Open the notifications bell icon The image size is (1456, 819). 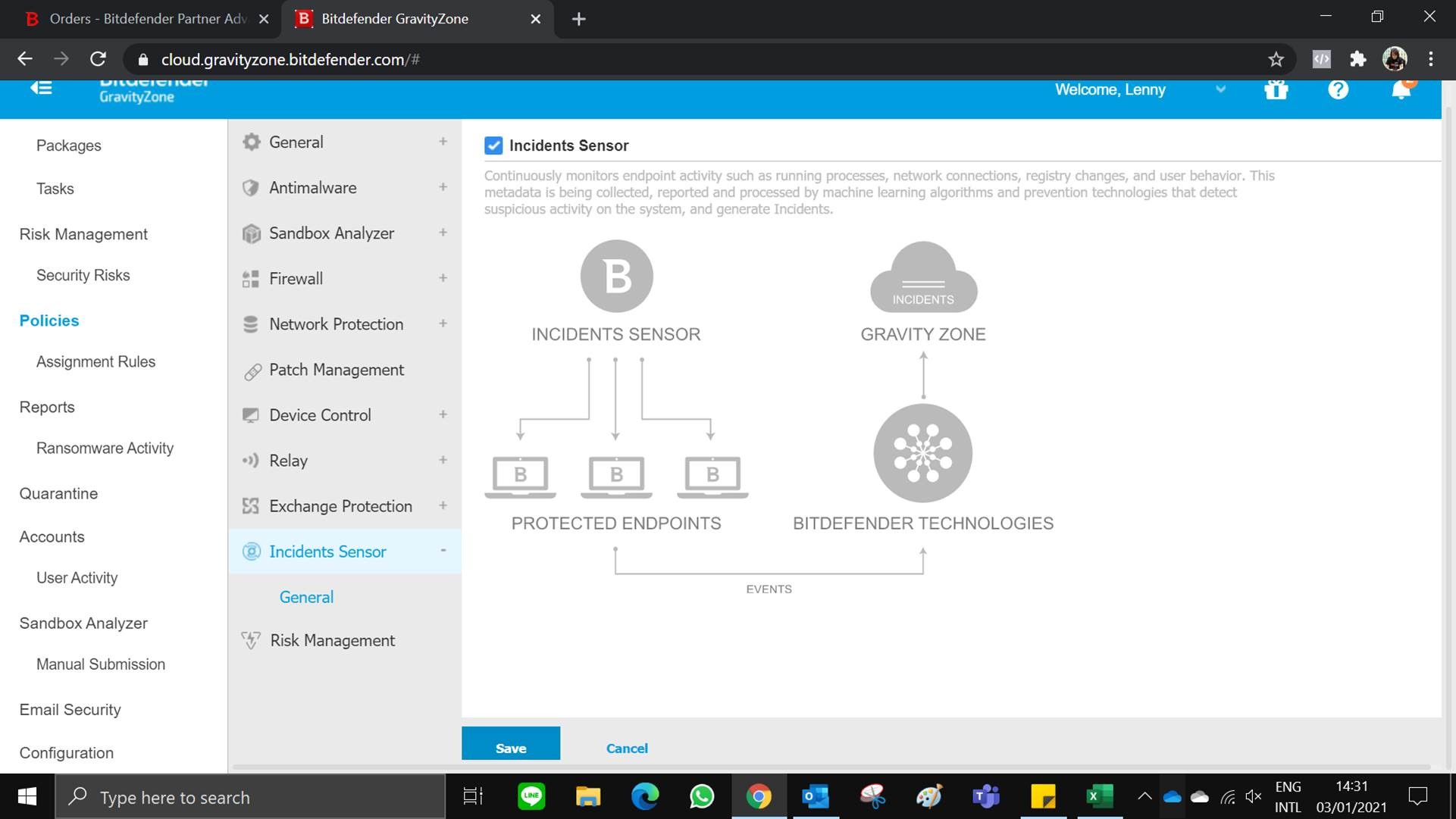(x=1401, y=90)
